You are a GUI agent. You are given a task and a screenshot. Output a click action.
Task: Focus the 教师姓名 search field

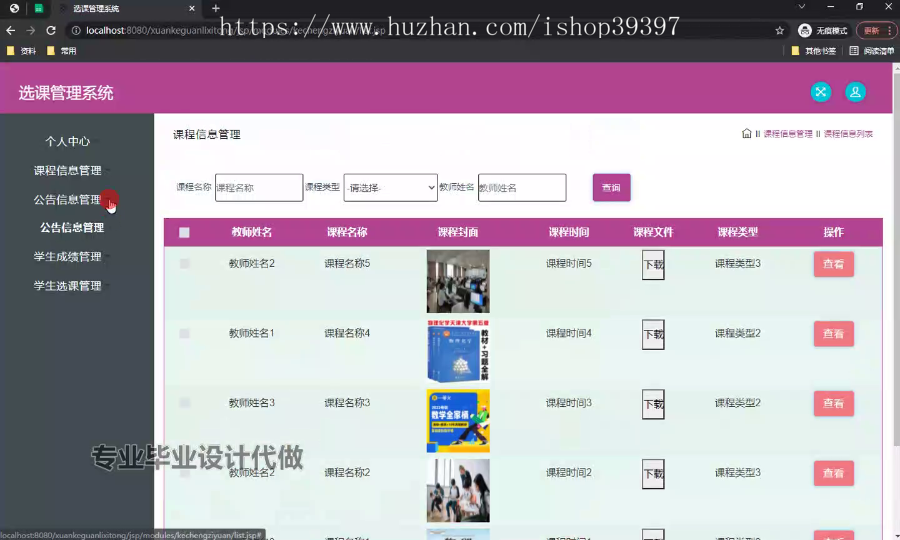(522, 188)
